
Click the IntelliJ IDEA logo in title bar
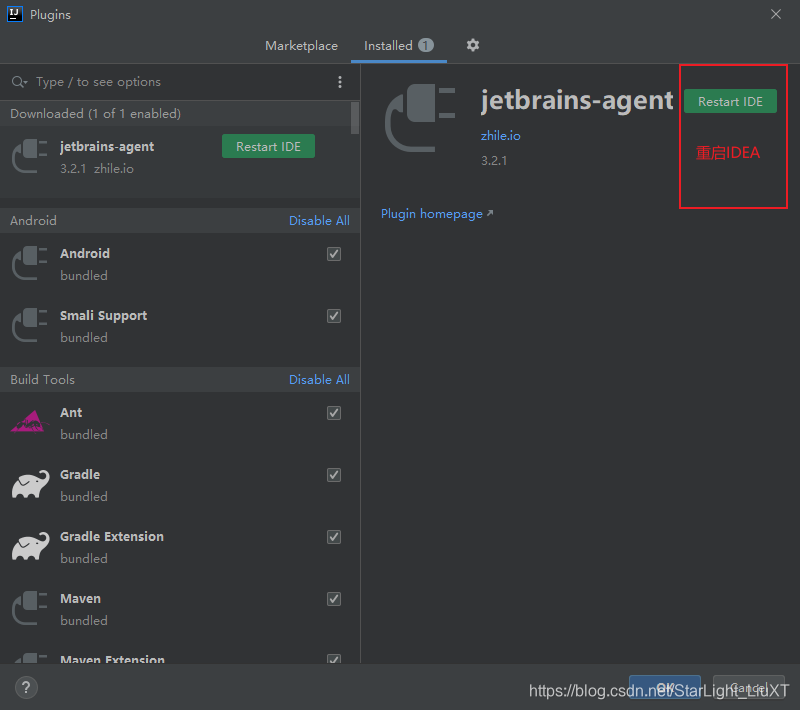pos(15,14)
